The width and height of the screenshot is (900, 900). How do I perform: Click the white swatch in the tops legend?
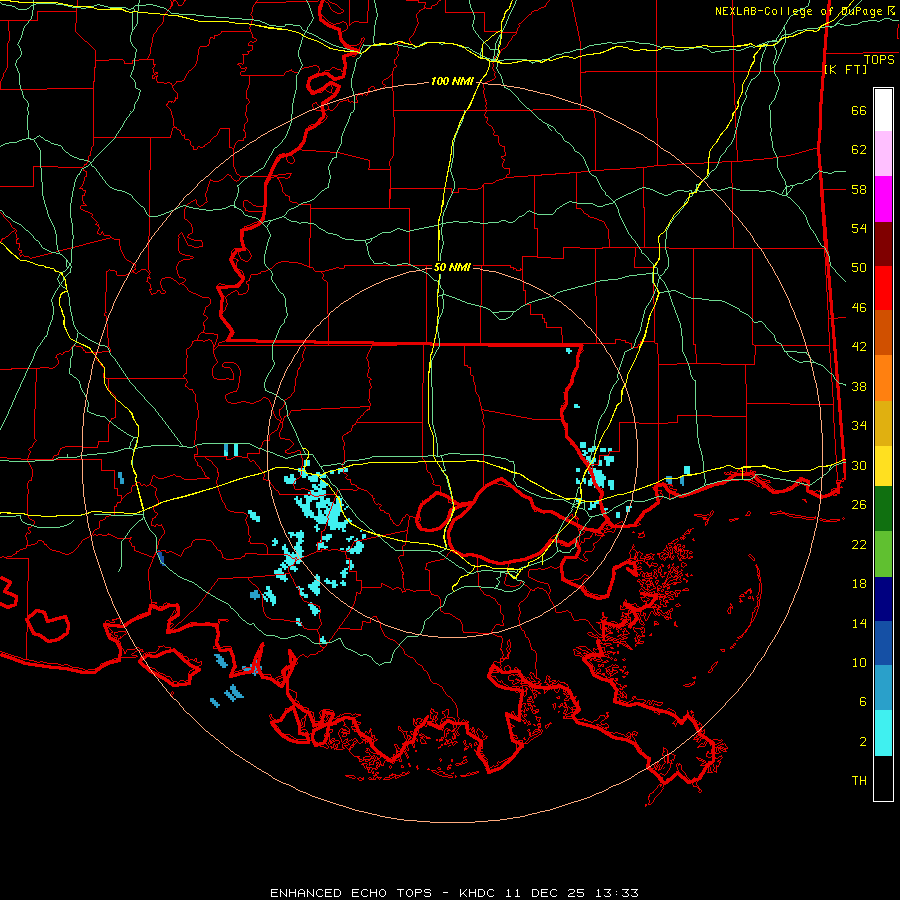(x=883, y=110)
